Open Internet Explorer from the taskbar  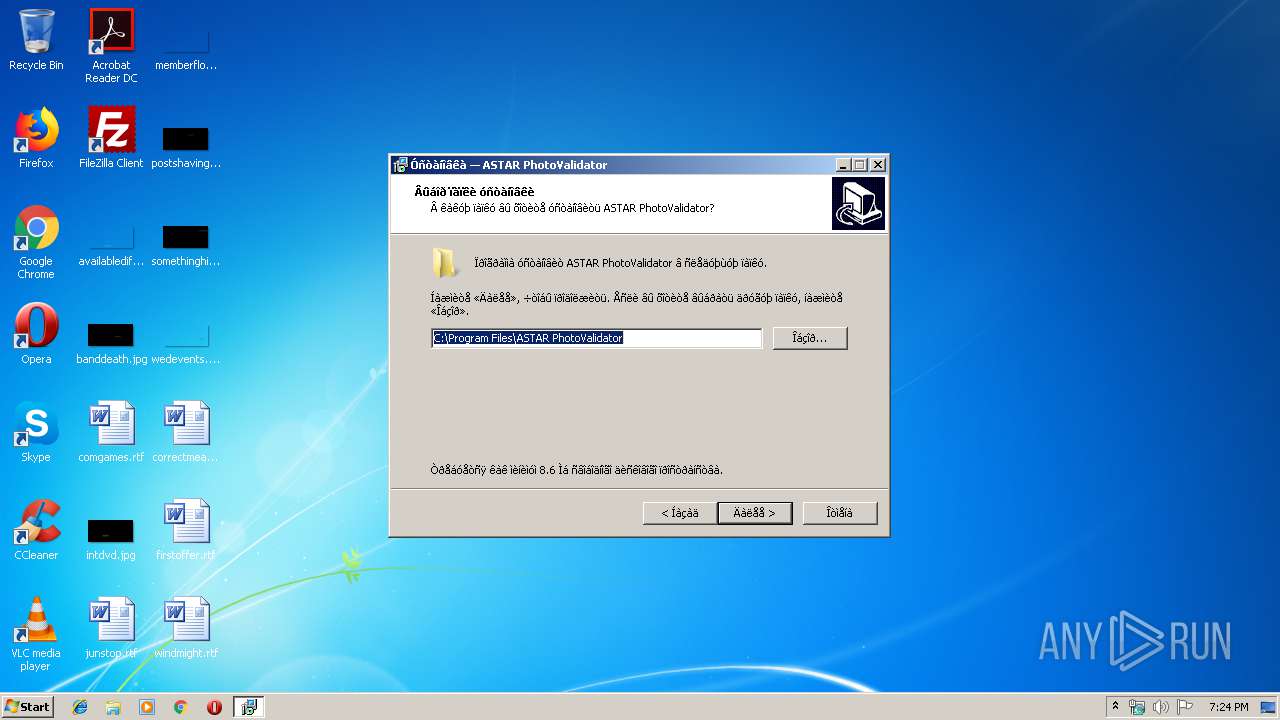point(80,707)
